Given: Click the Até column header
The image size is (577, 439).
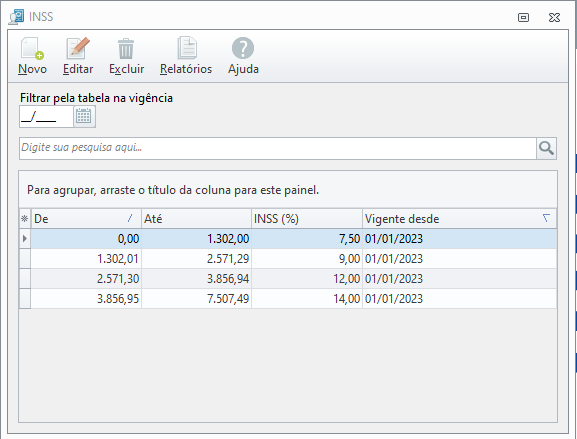Looking at the screenshot, I should click(x=197, y=219).
